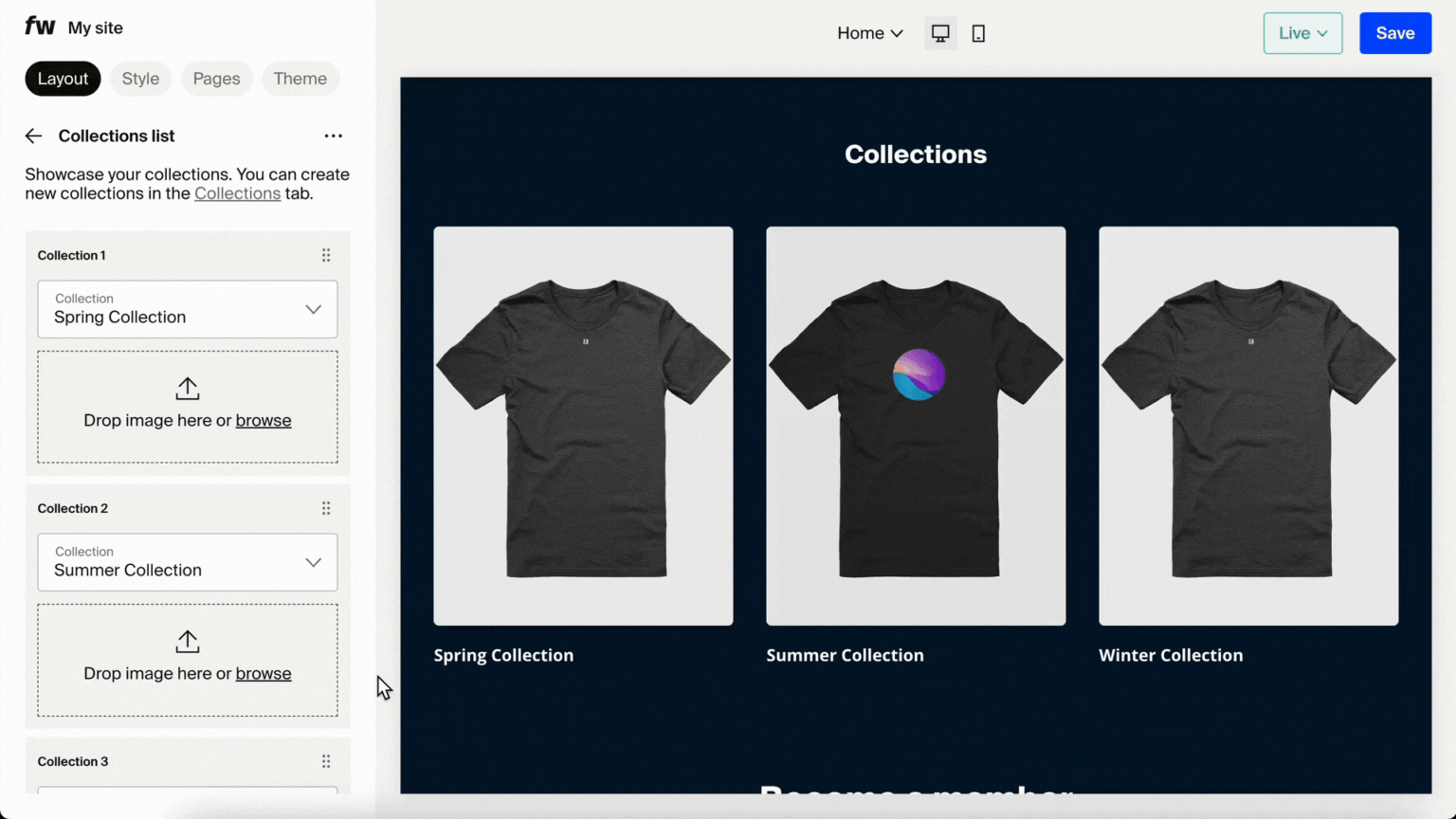
Task: Switch to the Pages tab
Action: [216, 79]
